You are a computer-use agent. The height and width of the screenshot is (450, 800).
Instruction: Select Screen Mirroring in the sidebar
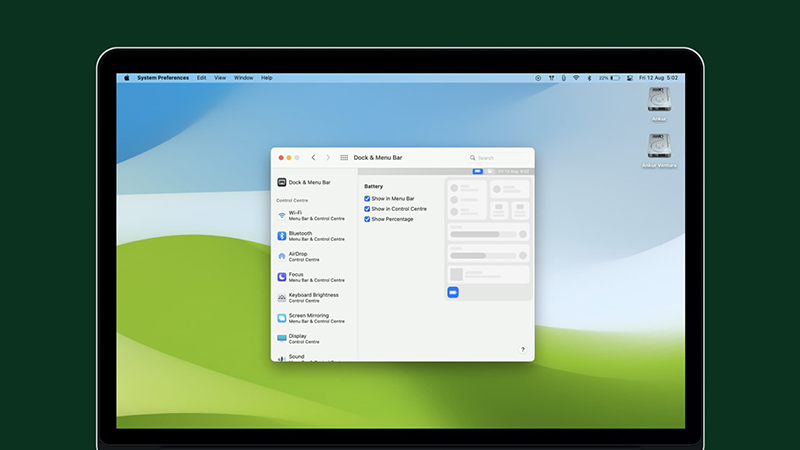315,318
